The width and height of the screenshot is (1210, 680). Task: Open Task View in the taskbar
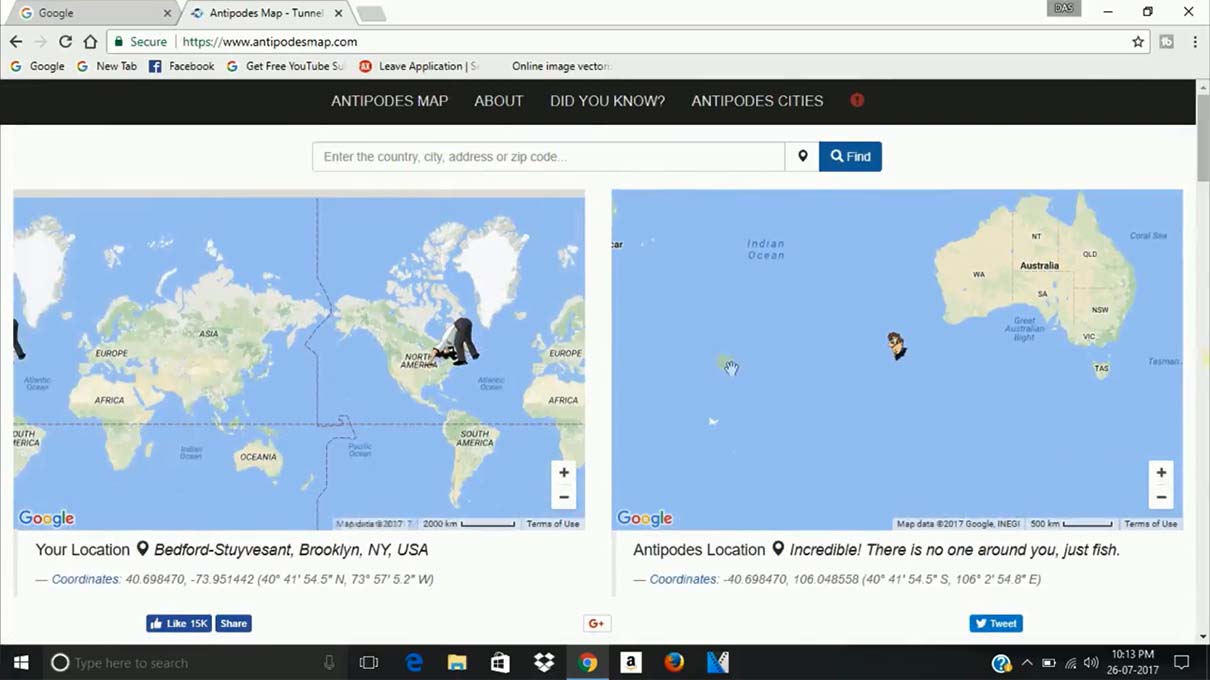tap(369, 662)
